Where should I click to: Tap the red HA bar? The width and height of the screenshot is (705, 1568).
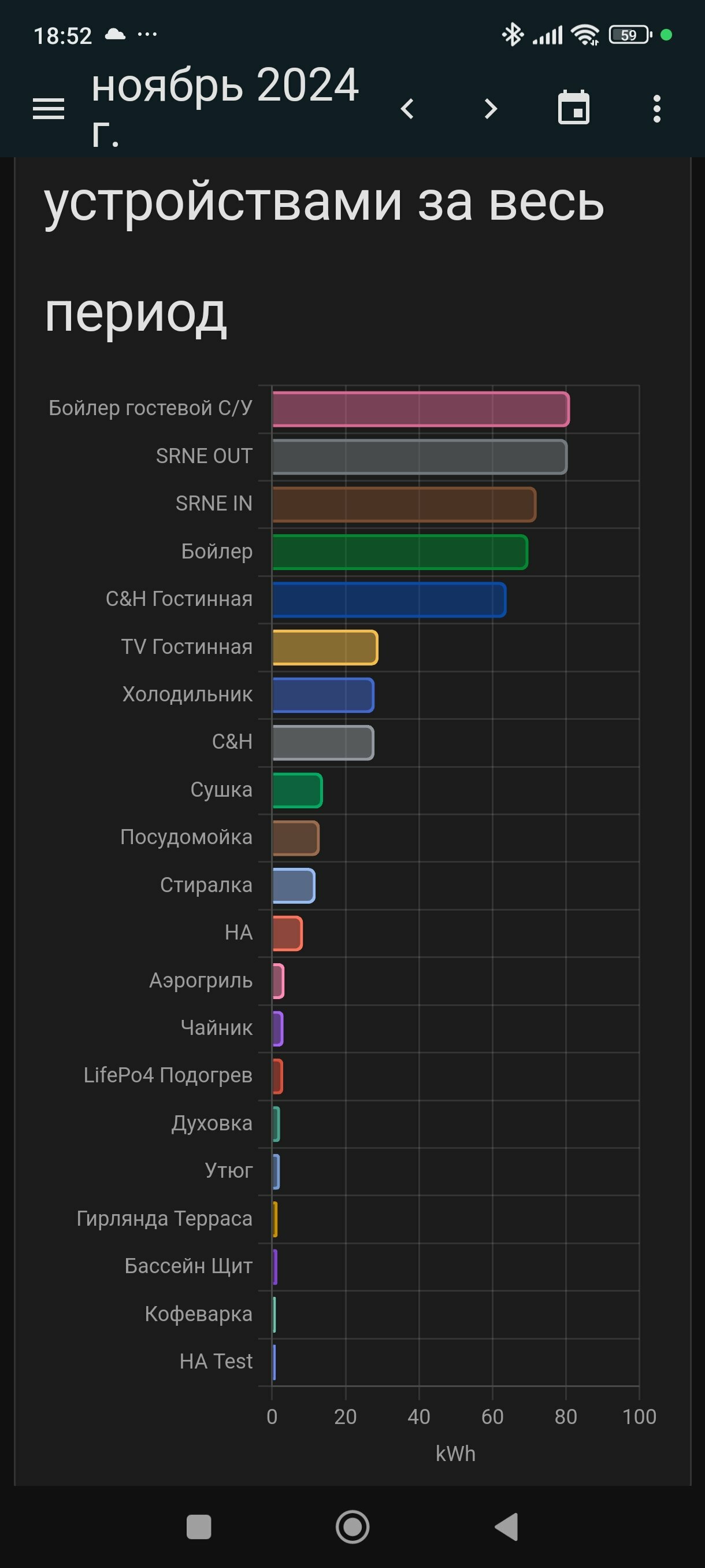pyautogui.click(x=287, y=934)
